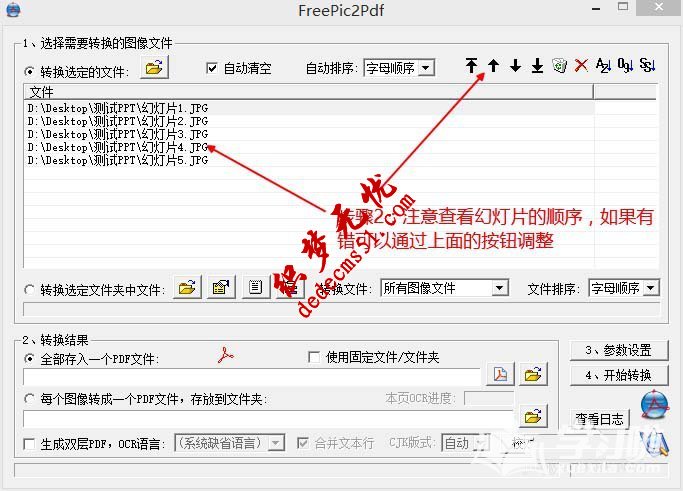Click the red X delete icon
Viewport: 683px width, 491px height.
pyautogui.click(x=581, y=65)
